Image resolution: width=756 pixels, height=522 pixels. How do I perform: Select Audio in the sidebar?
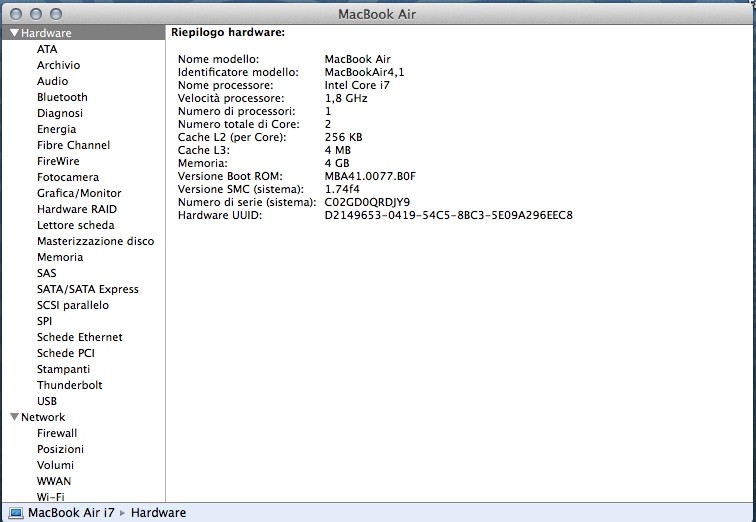coord(53,81)
